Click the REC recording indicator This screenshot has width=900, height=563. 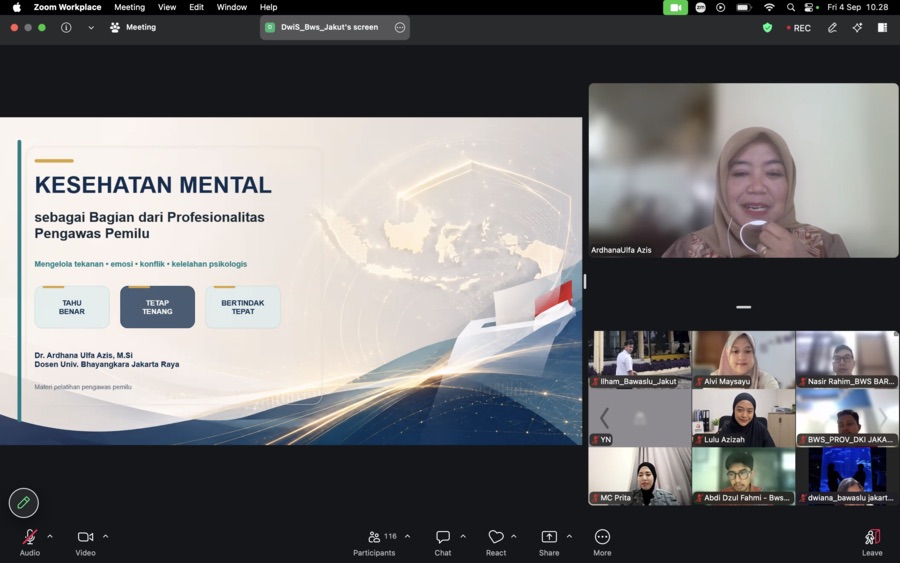[799, 28]
